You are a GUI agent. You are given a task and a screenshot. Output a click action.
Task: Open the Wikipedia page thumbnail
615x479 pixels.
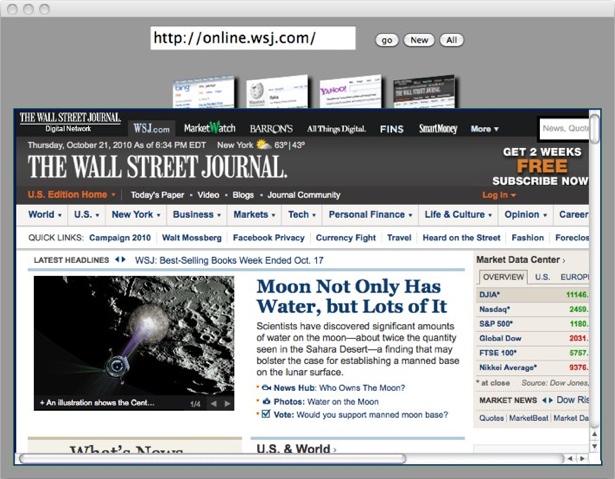(277, 91)
